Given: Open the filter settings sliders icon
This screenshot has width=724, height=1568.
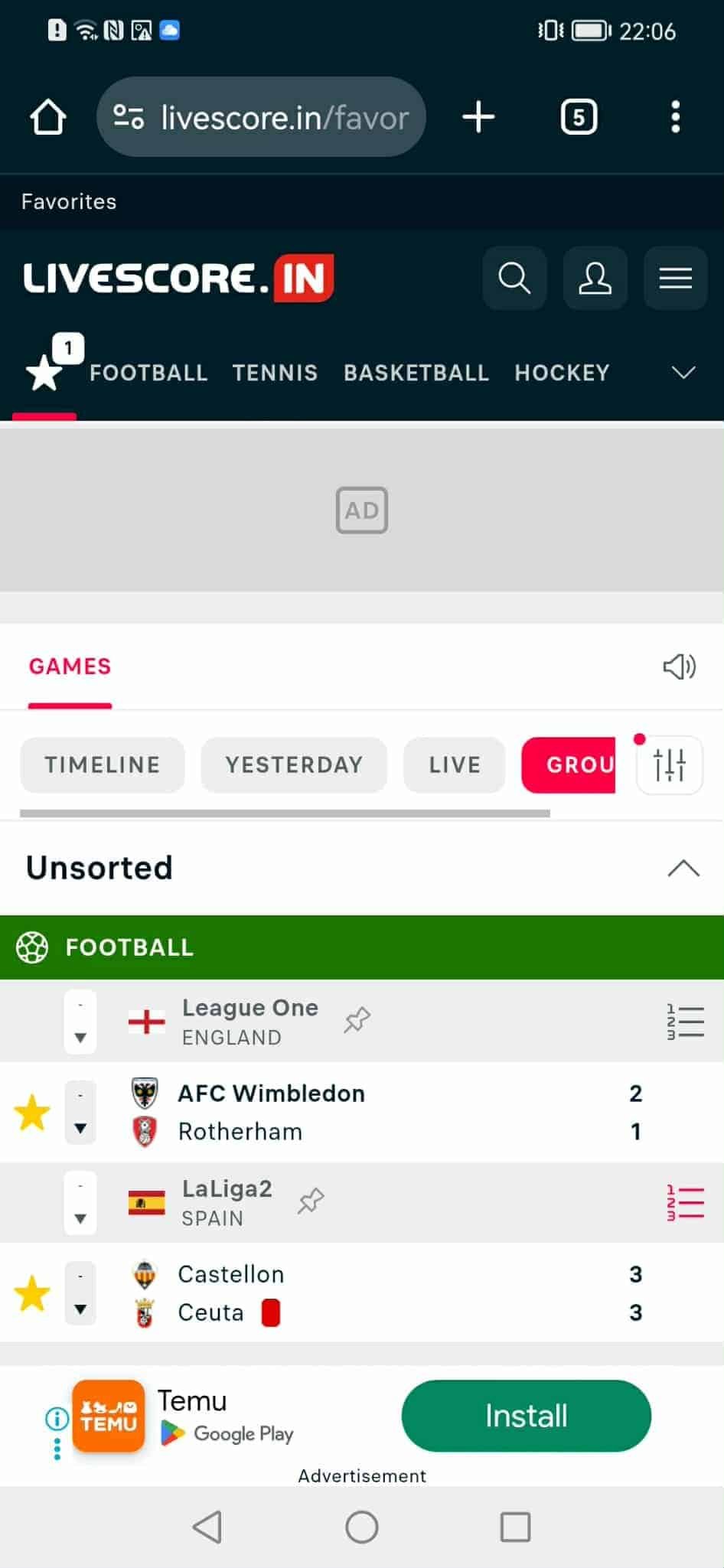Looking at the screenshot, I should tap(670, 764).
